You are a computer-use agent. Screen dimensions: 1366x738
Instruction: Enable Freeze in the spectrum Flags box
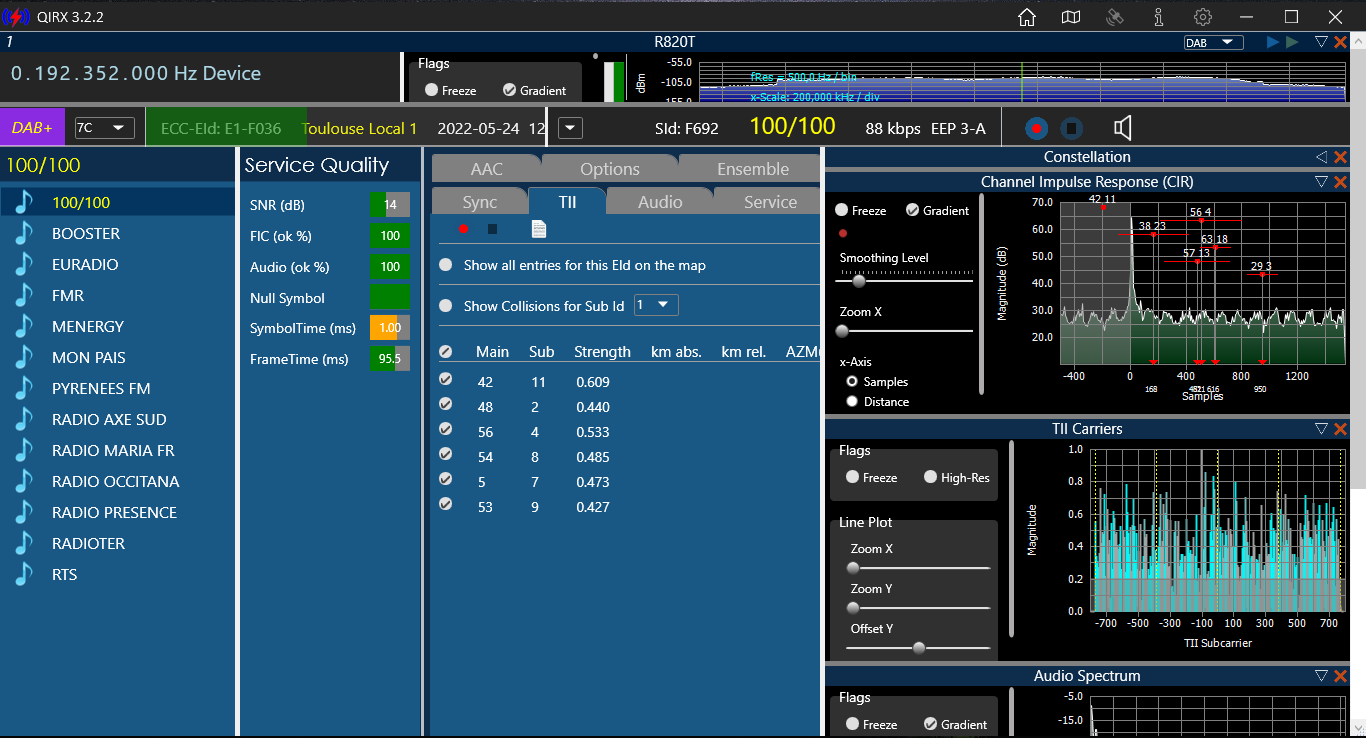point(432,90)
